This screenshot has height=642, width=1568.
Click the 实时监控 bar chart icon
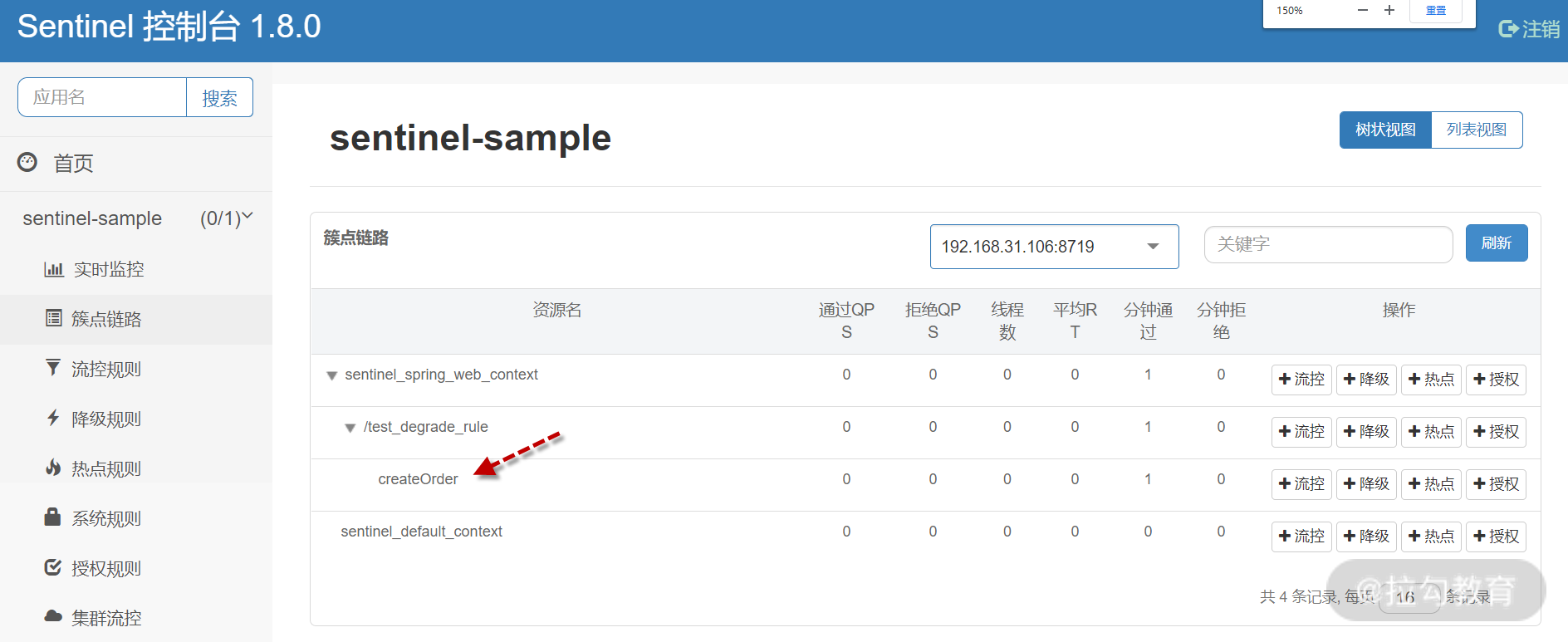pos(54,269)
